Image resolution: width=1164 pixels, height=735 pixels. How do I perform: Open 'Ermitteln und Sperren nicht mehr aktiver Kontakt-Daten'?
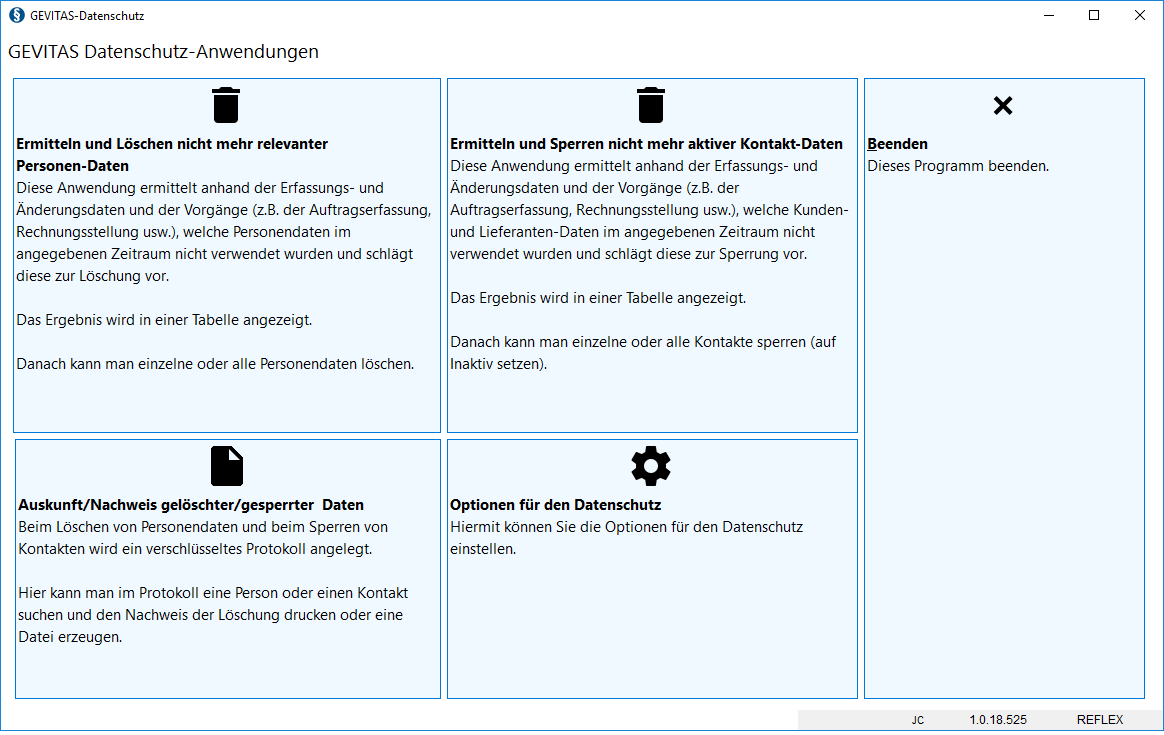[x=647, y=144]
